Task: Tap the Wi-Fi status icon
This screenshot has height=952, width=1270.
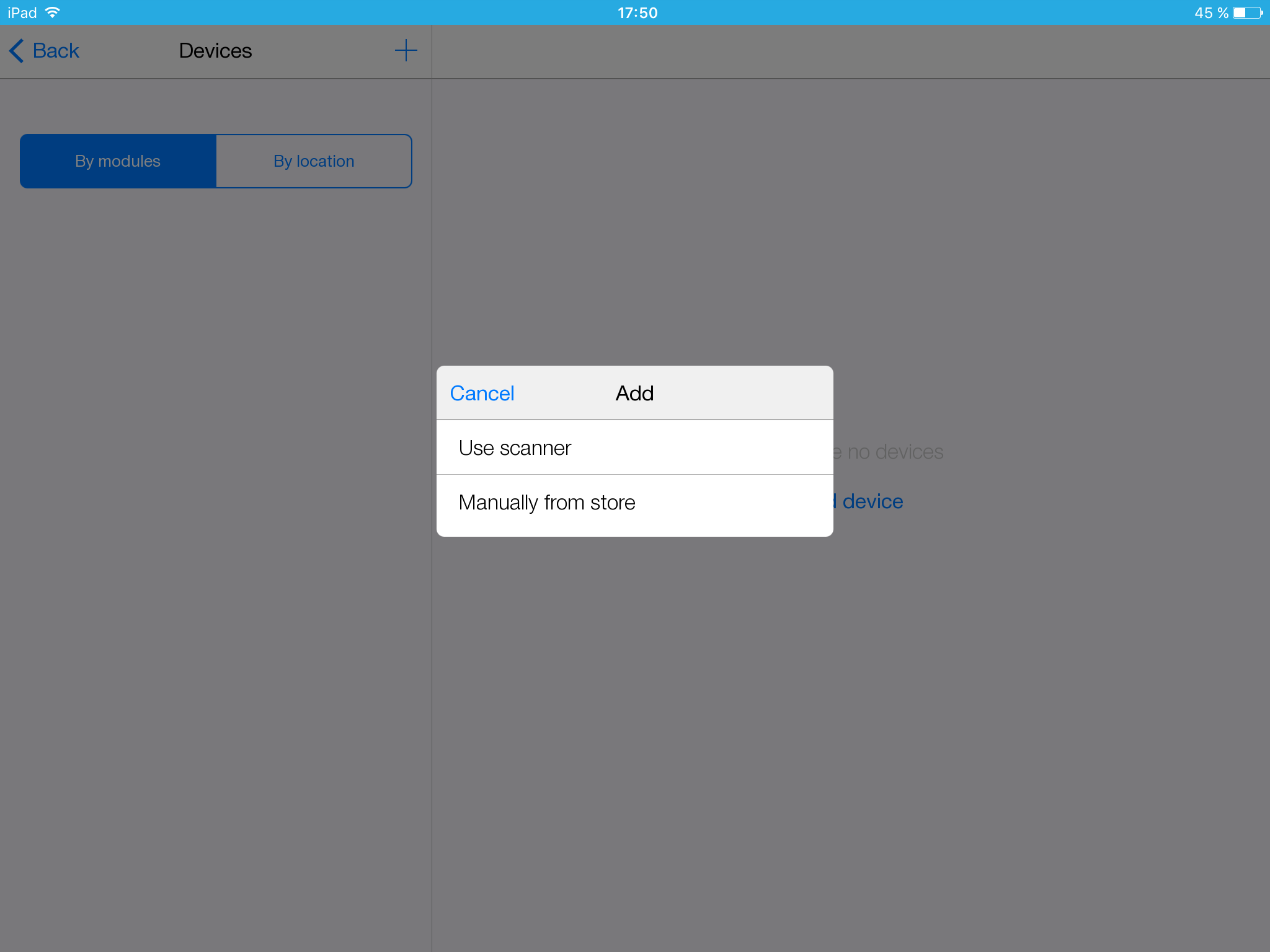Action: 53,12
